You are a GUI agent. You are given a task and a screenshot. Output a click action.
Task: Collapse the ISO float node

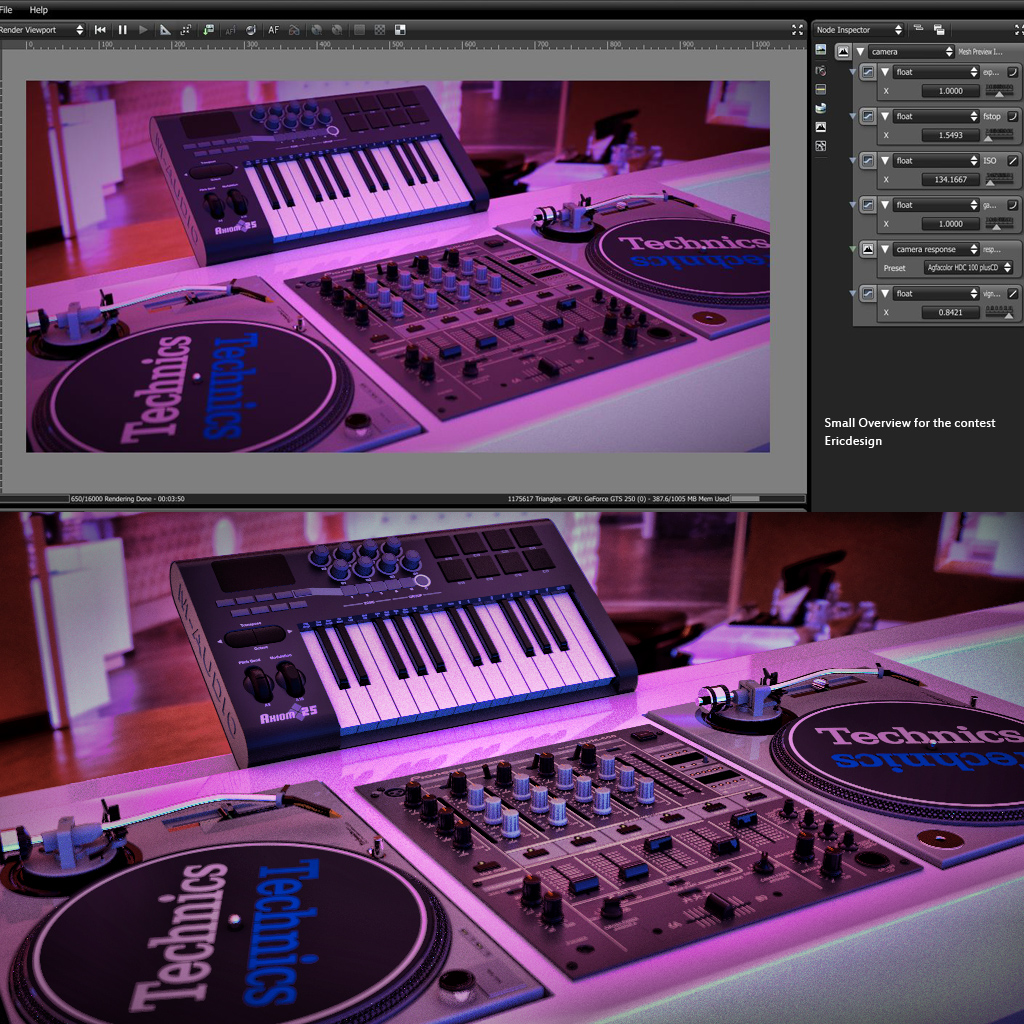885,161
